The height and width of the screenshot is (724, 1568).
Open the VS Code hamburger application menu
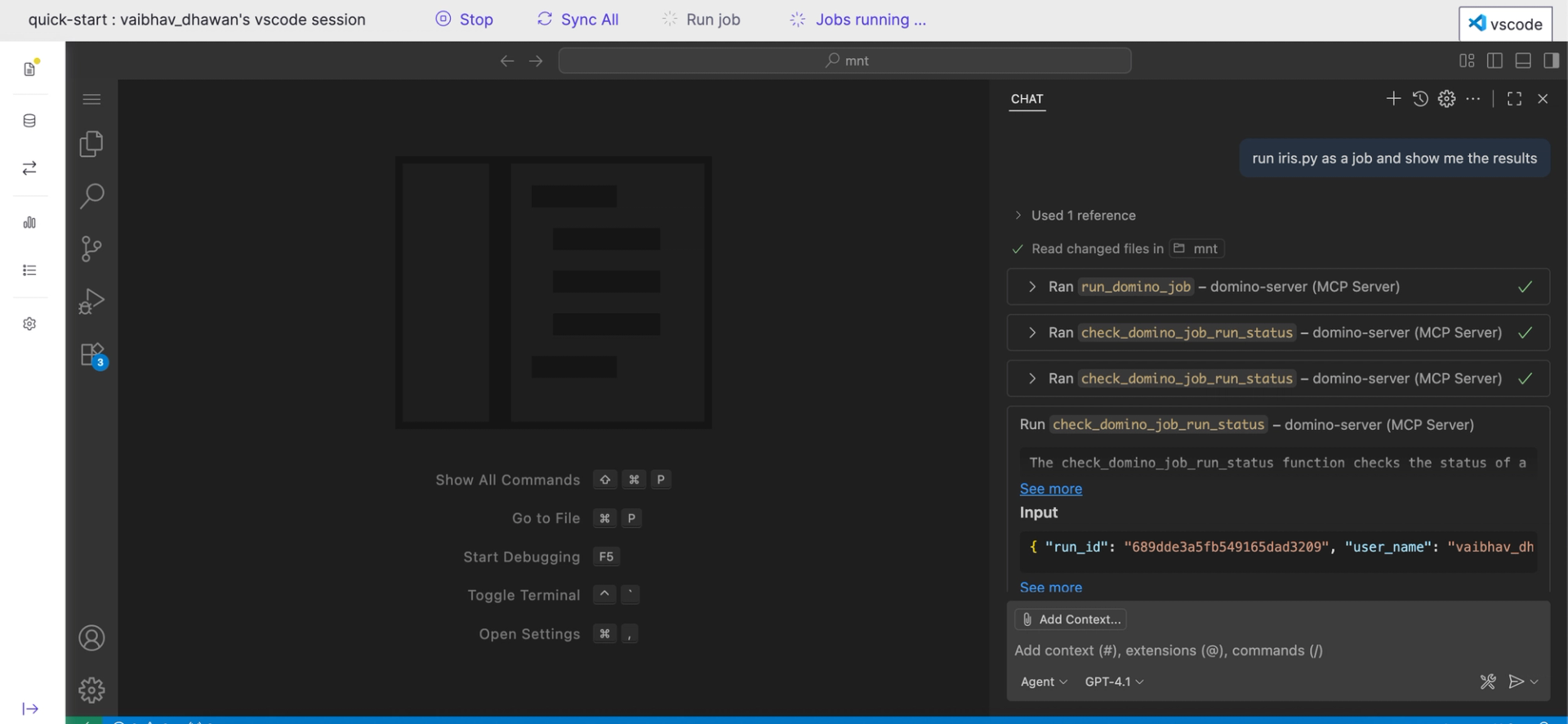click(x=91, y=100)
